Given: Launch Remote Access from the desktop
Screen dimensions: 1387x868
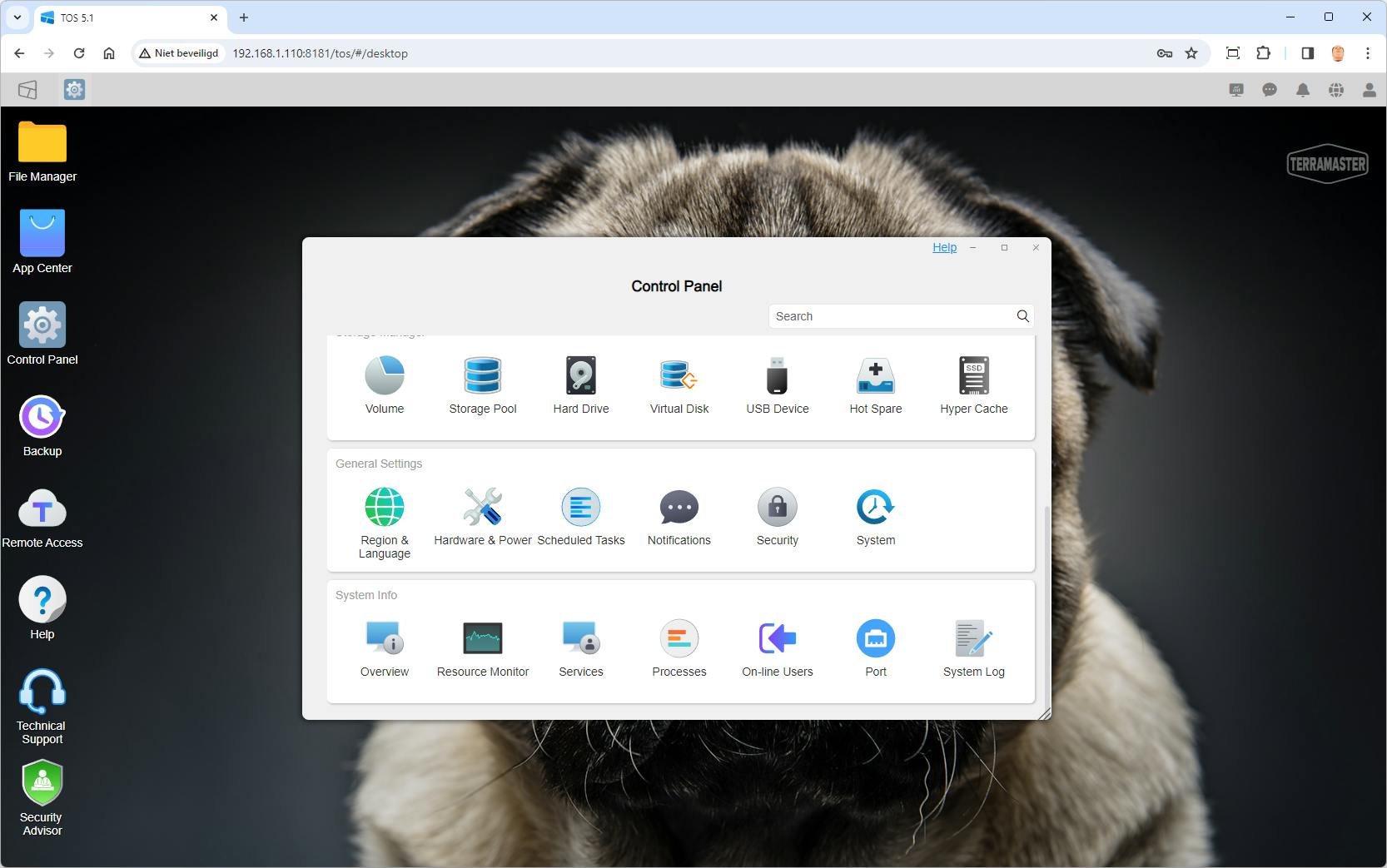Looking at the screenshot, I should [42, 517].
